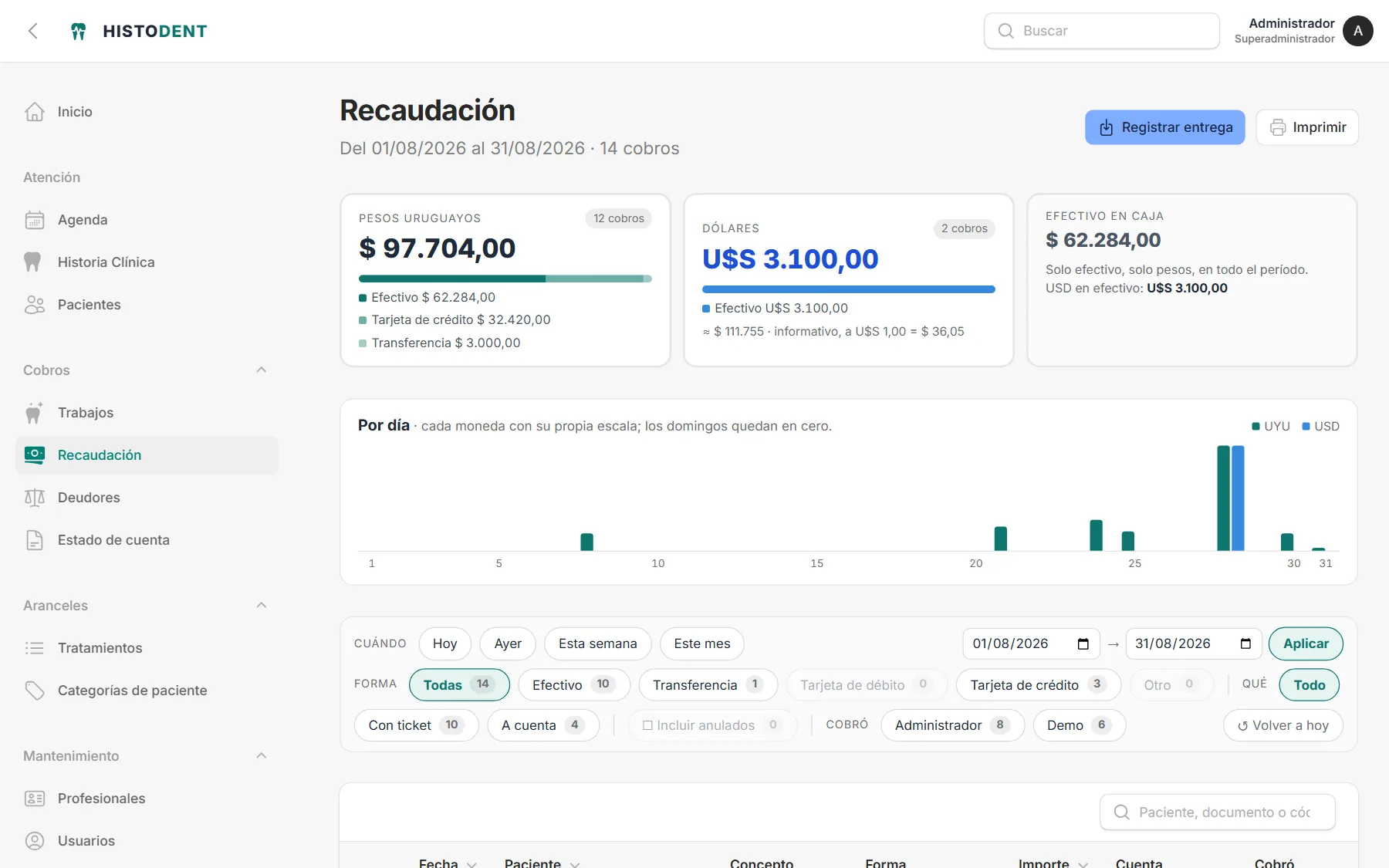Screen dimensions: 1389x868
Task: Click the Imprimir button
Action: [x=1307, y=127]
